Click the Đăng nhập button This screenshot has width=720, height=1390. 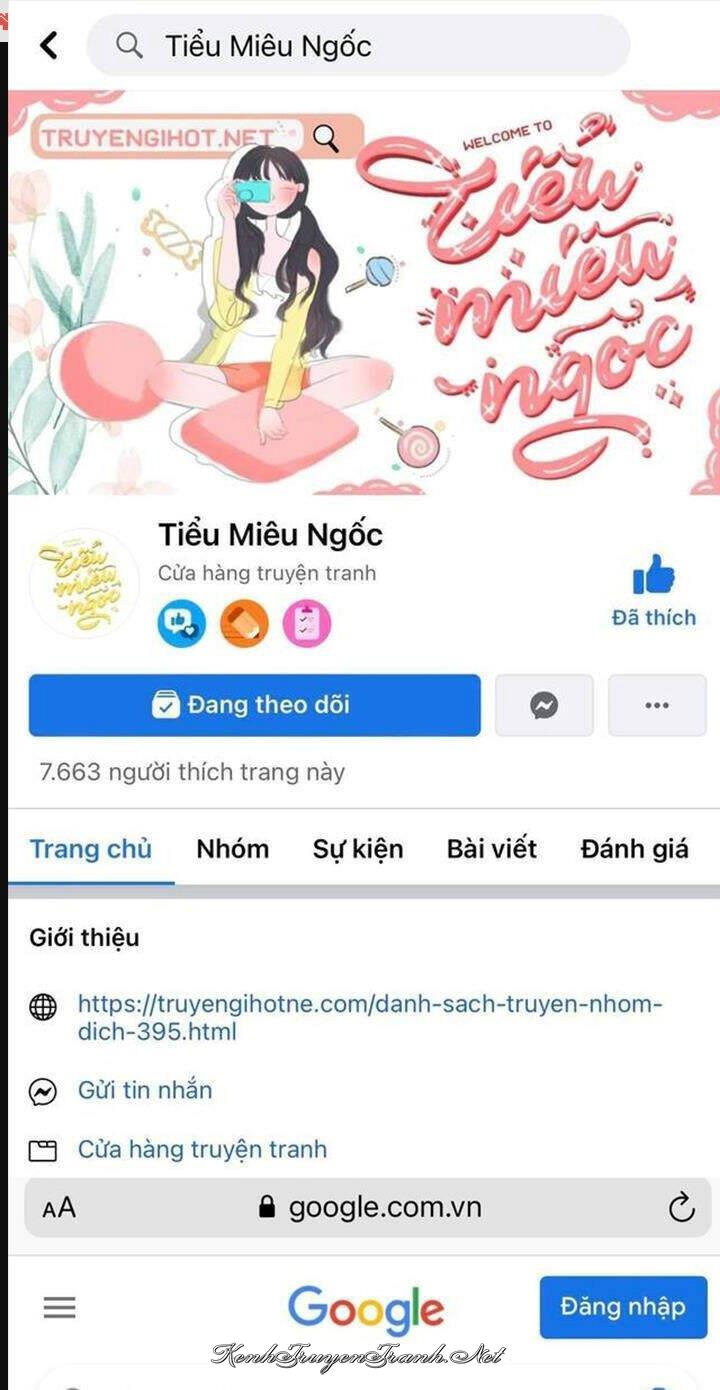[623, 1307]
